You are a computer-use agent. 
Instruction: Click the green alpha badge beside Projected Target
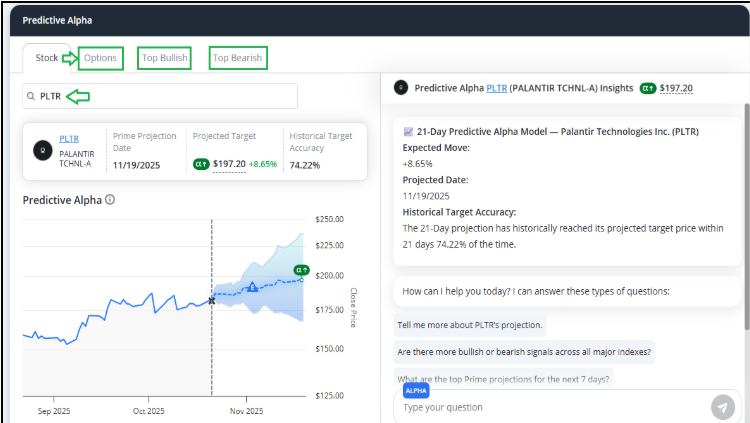[x=201, y=164]
